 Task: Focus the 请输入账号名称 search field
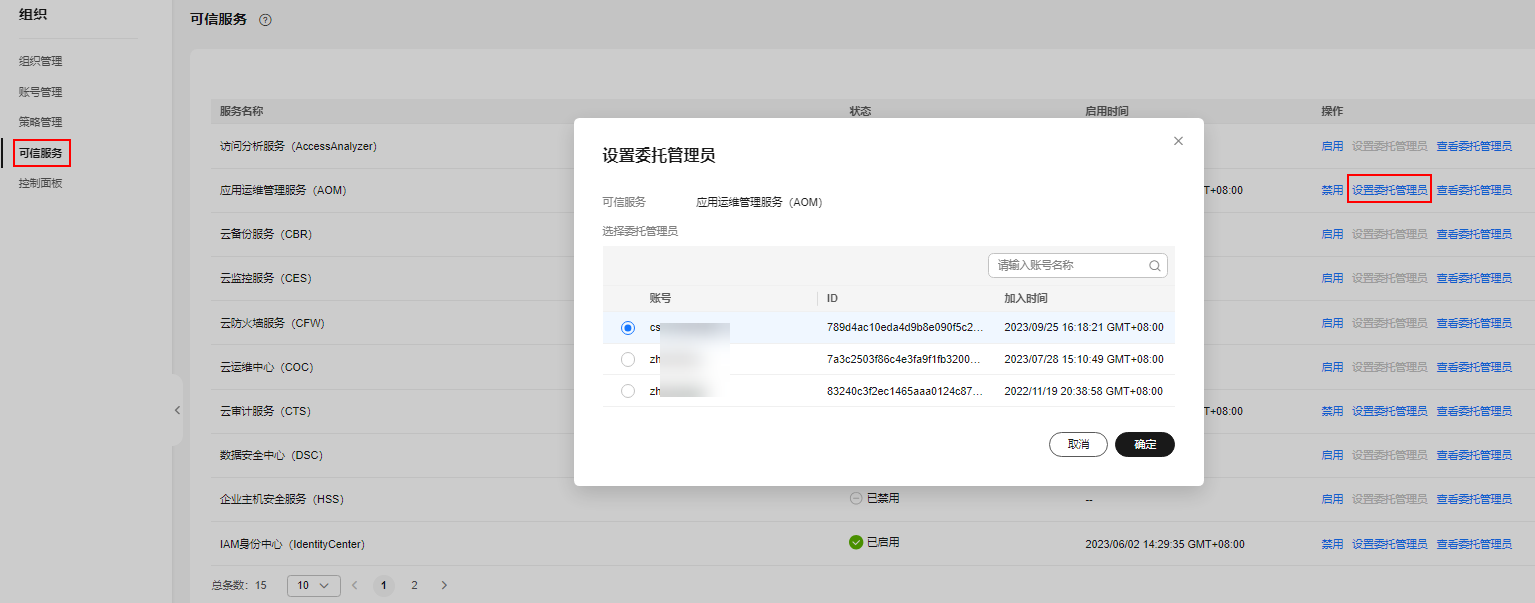(x=1065, y=266)
